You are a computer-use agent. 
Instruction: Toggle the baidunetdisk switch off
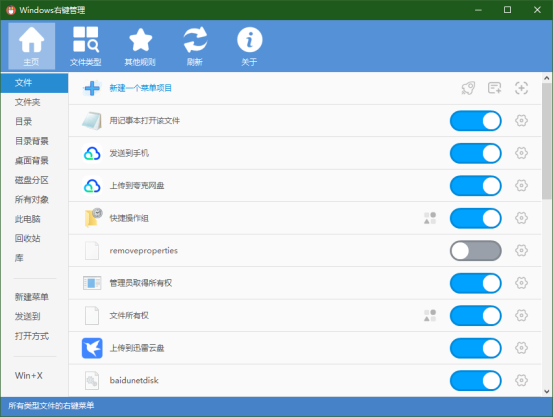475,381
